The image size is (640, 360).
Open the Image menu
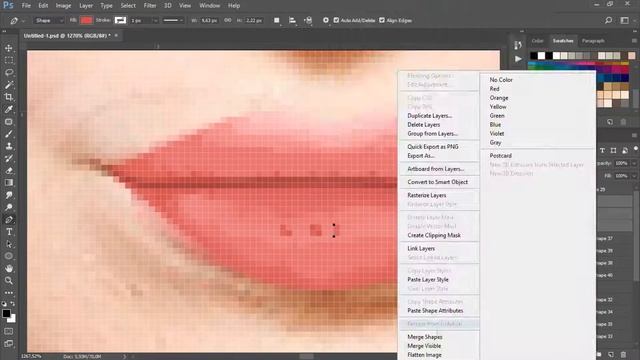[x=63, y=6]
